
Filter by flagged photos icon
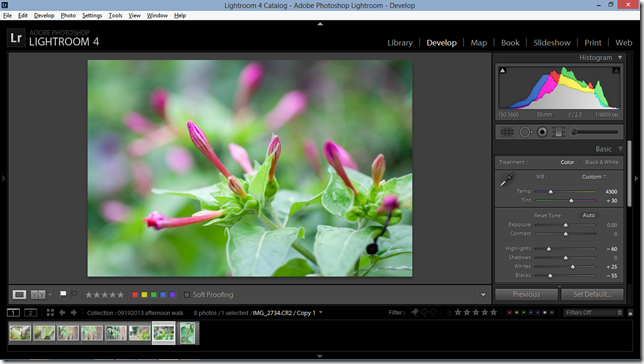[415, 313]
